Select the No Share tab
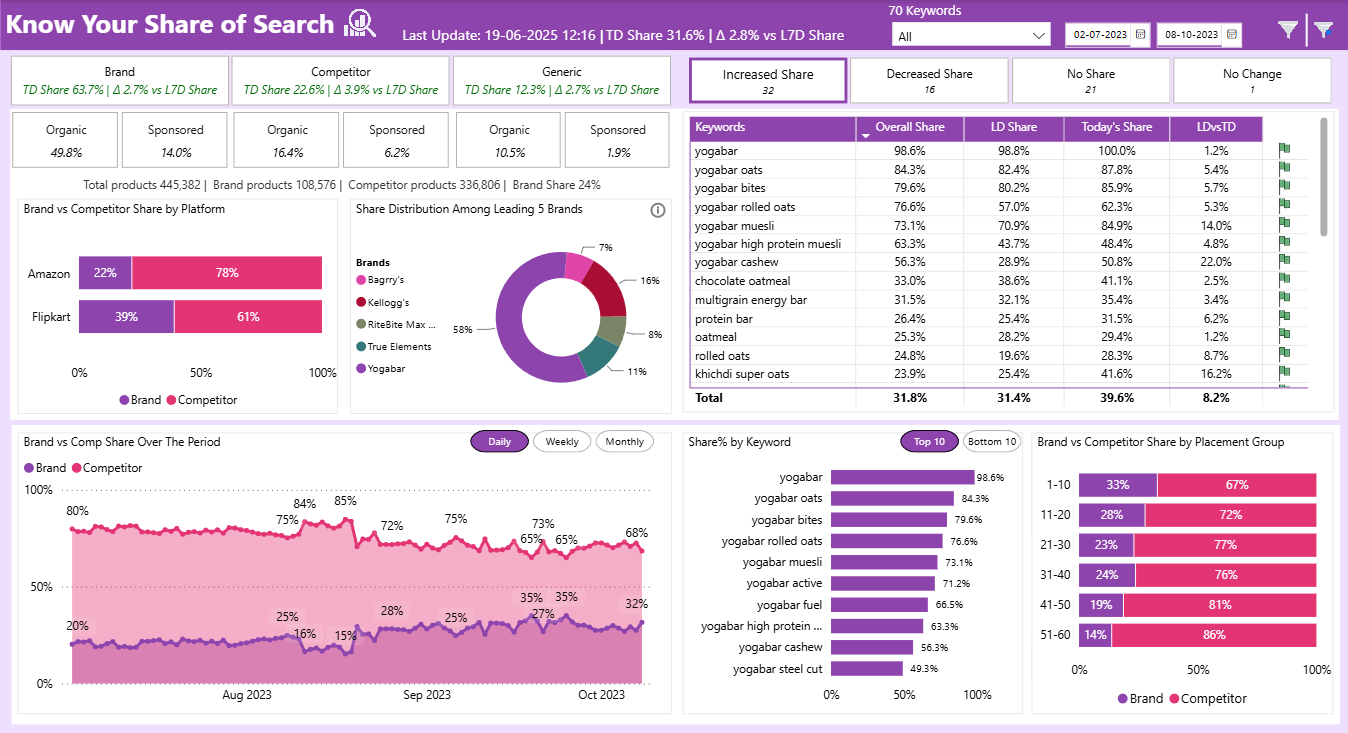This screenshot has height=733, width=1348. pyautogui.click(x=1091, y=81)
